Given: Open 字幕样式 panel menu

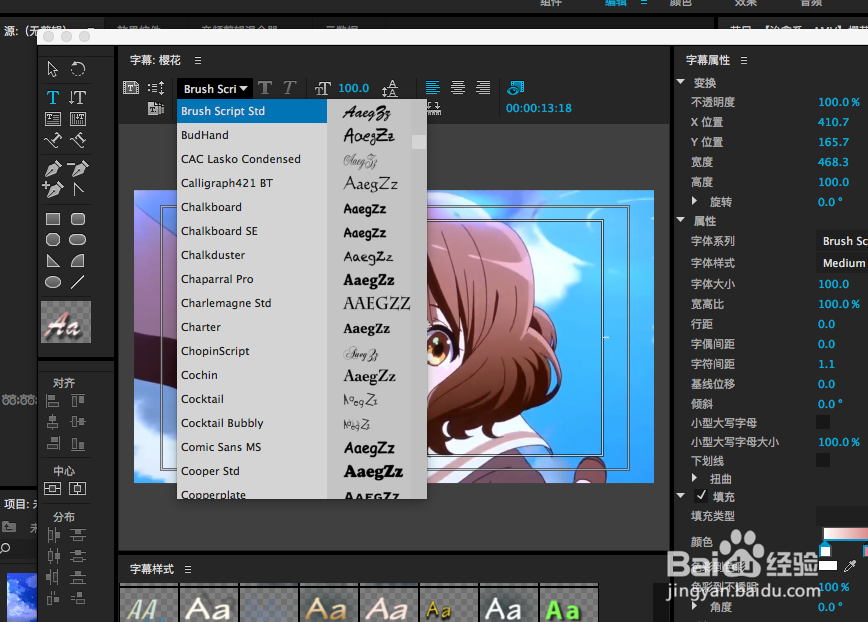Looking at the screenshot, I should pyautogui.click(x=188, y=569).
